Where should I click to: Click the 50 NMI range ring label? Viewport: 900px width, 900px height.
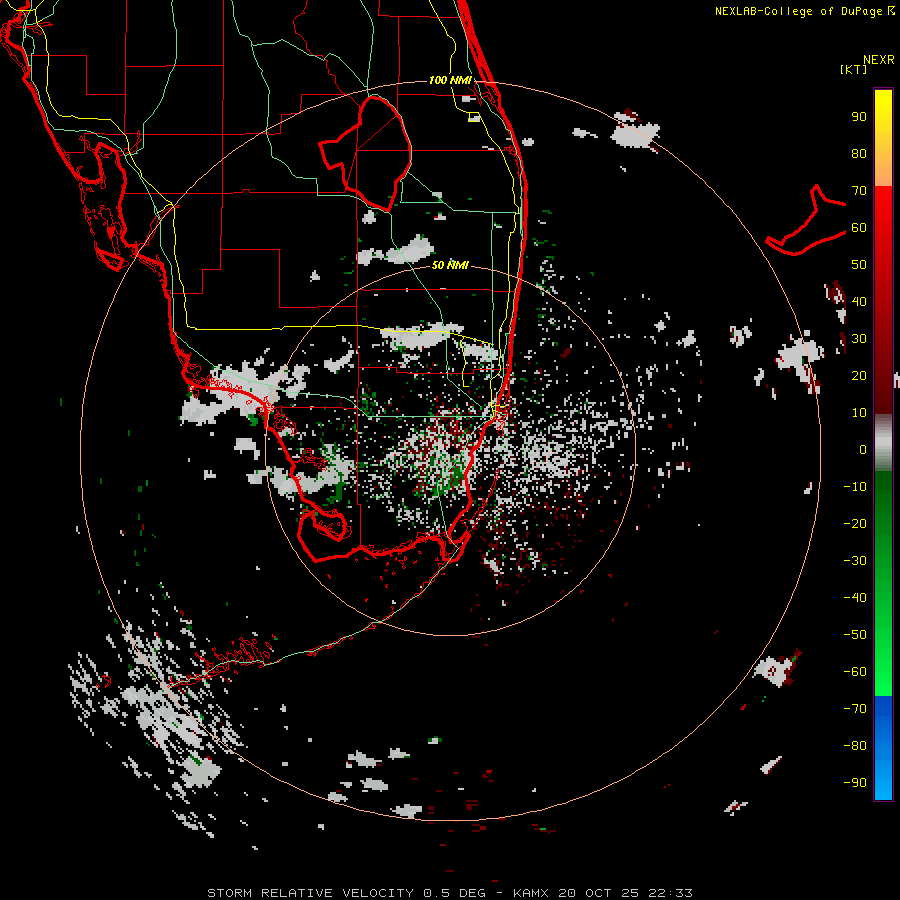click(x=450, y=265)
